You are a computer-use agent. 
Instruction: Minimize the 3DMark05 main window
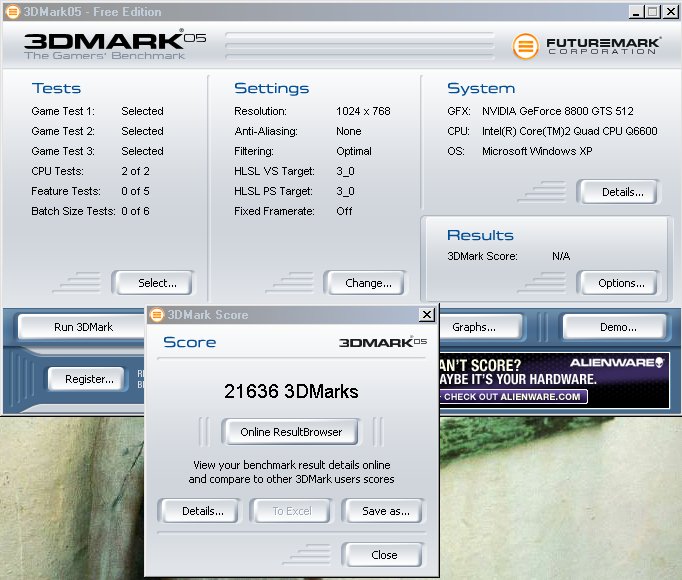(636, 12)
